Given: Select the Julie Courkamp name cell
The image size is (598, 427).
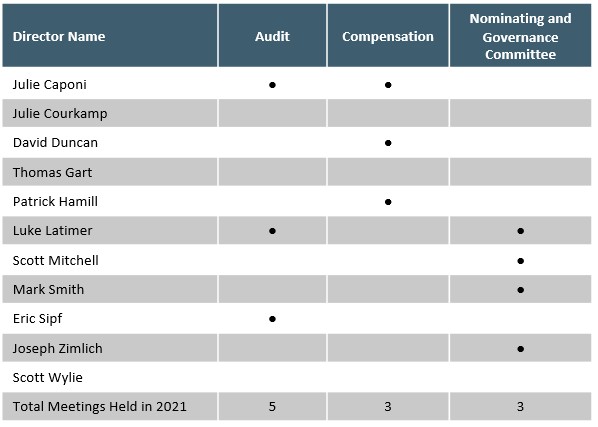Looking at the screenshot, I should 110,113.
